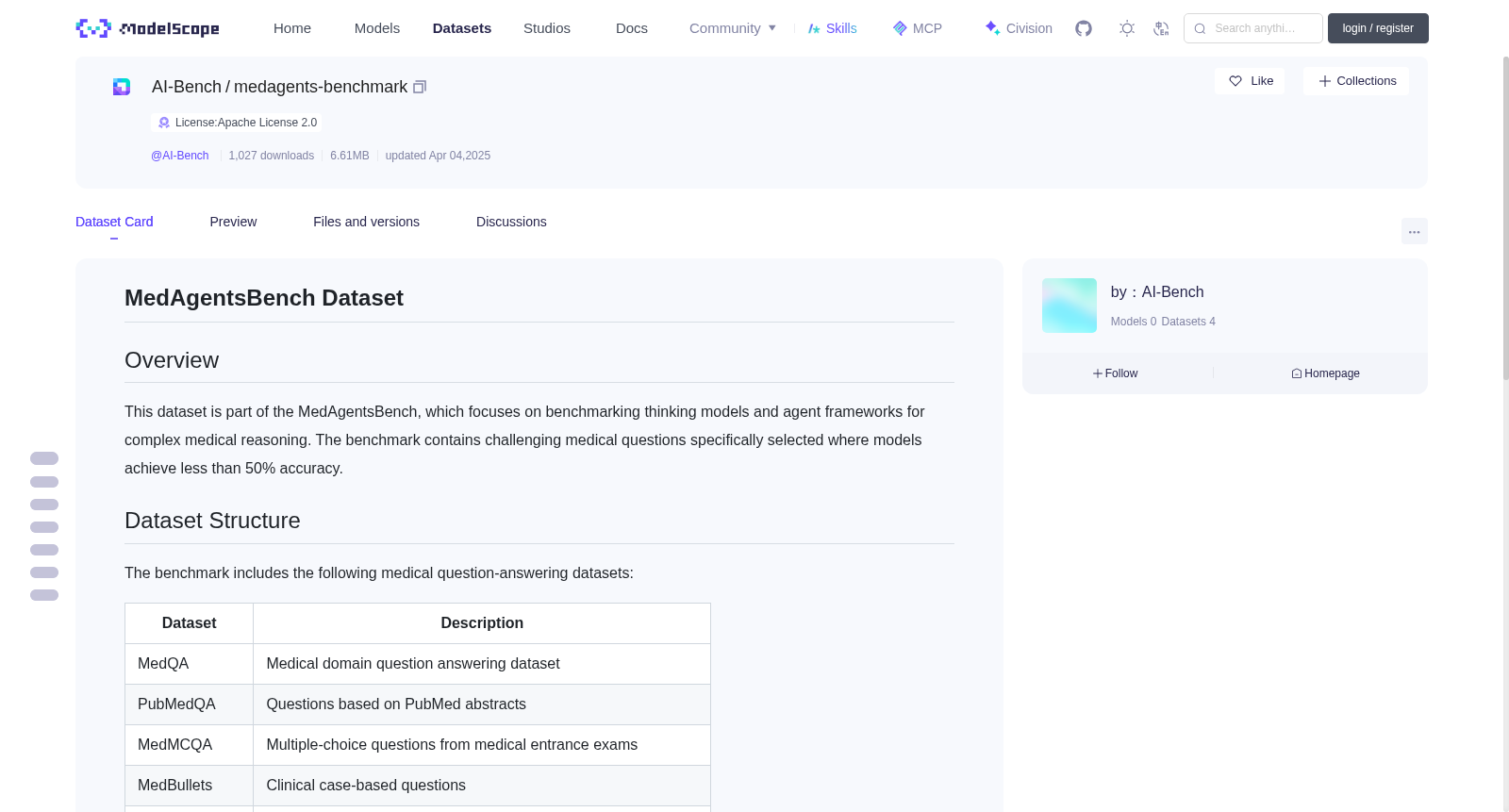This screenshot has height=812, width=1509.
Task: Open the @AI-Bench owner link
Action: pos(180,156)
